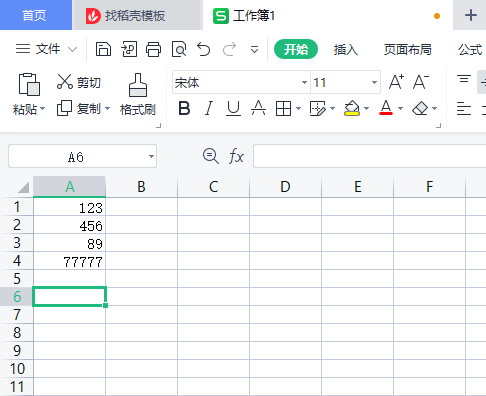486x396 pixels.
Task: Click the Print icon
Action: point(154,49)
